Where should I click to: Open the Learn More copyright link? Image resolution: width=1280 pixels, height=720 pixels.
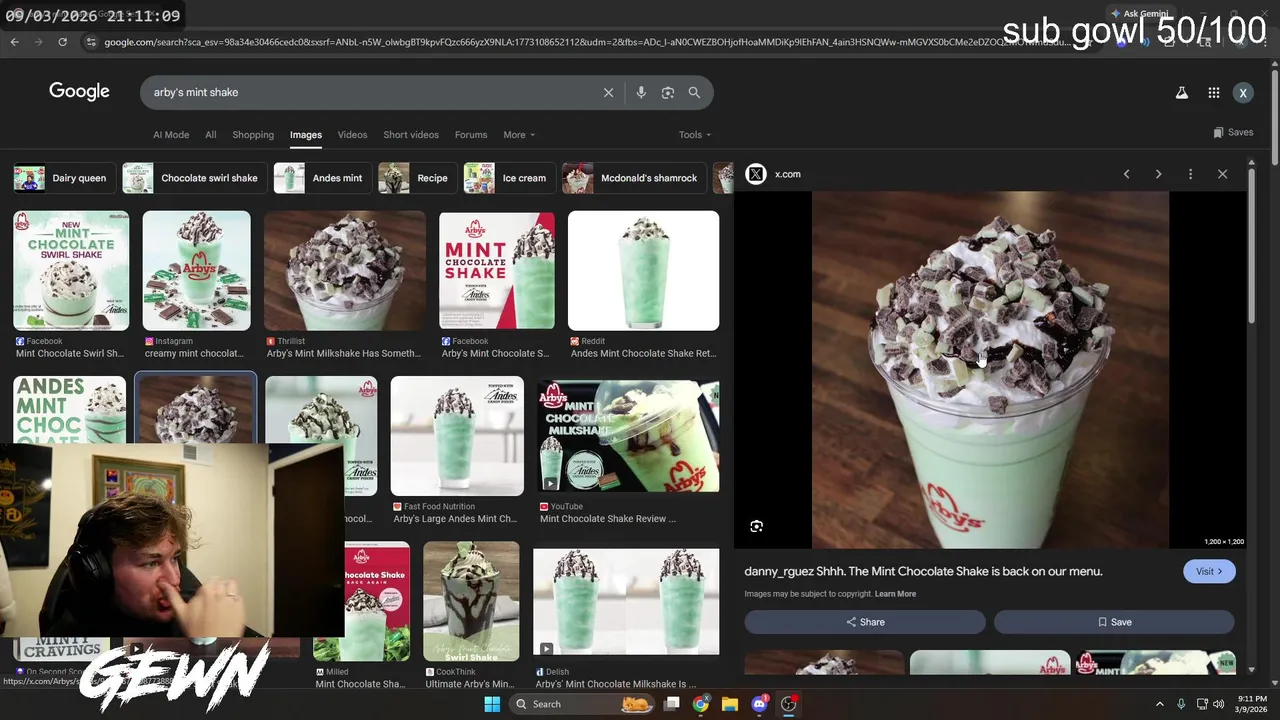tap(895, 594)
